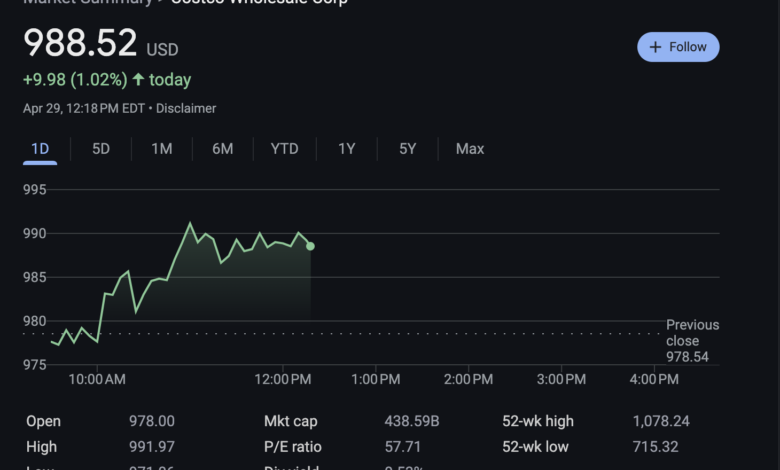780x470 pixels.
Task: Click the plus icon in Follow button
Action: [655, 47]
